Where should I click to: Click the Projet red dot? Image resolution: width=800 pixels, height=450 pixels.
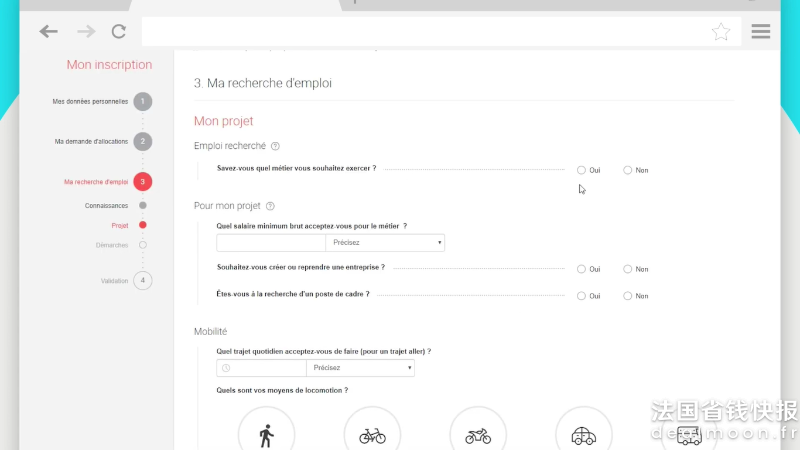pyautogui.click(x=143, y=225)
